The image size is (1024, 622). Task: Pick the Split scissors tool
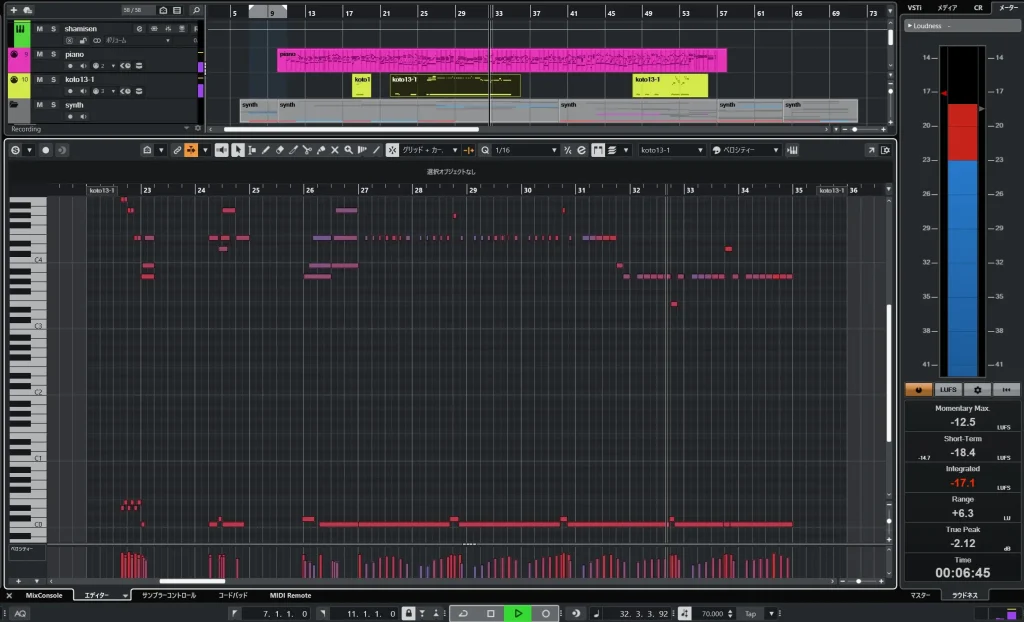307,150
